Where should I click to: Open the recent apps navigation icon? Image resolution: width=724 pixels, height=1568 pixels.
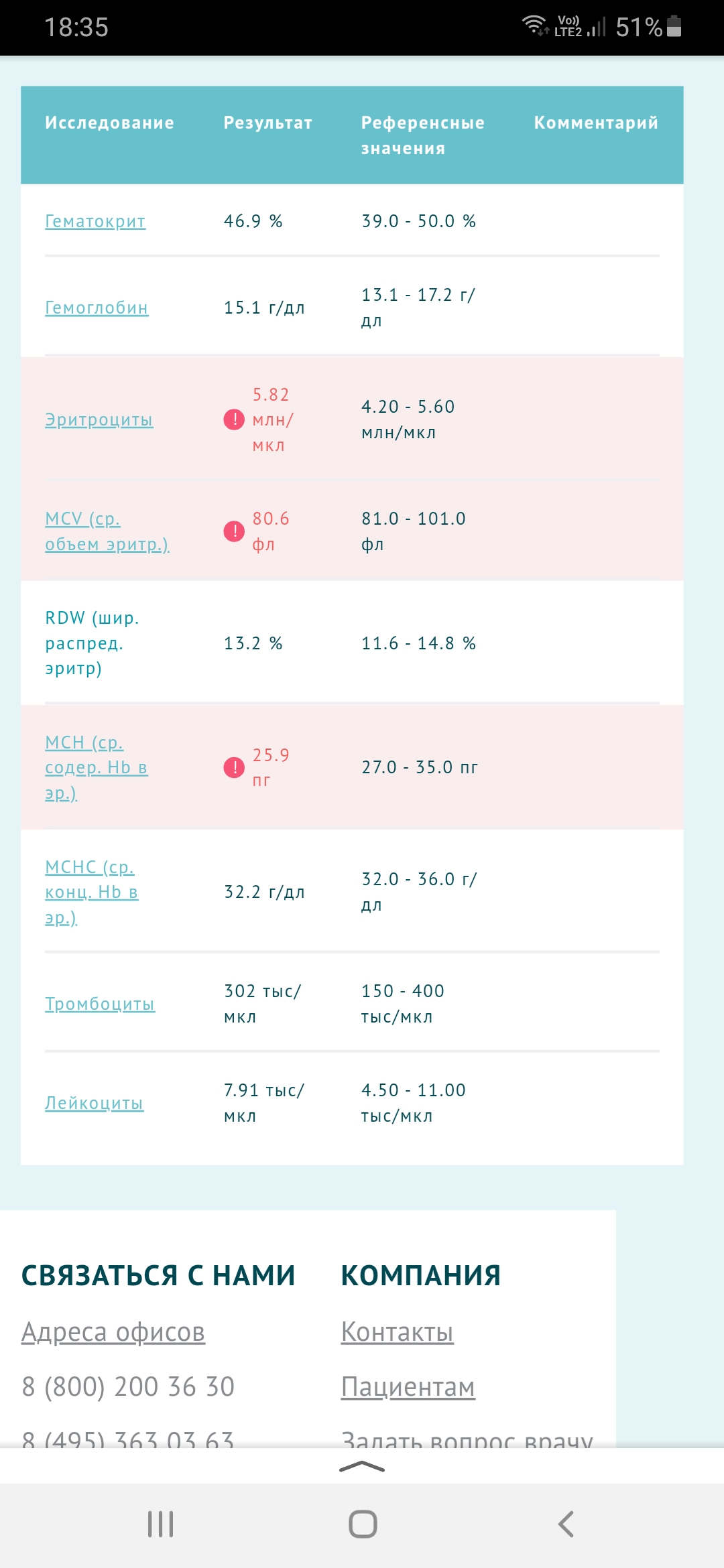161,1524
